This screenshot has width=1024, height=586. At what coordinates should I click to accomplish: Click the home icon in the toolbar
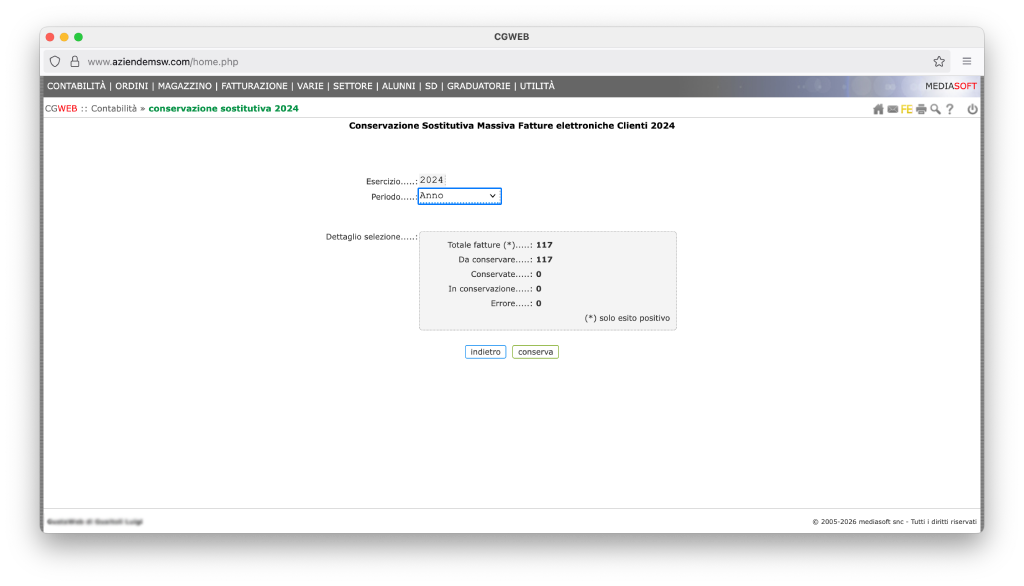pos(878,109)
